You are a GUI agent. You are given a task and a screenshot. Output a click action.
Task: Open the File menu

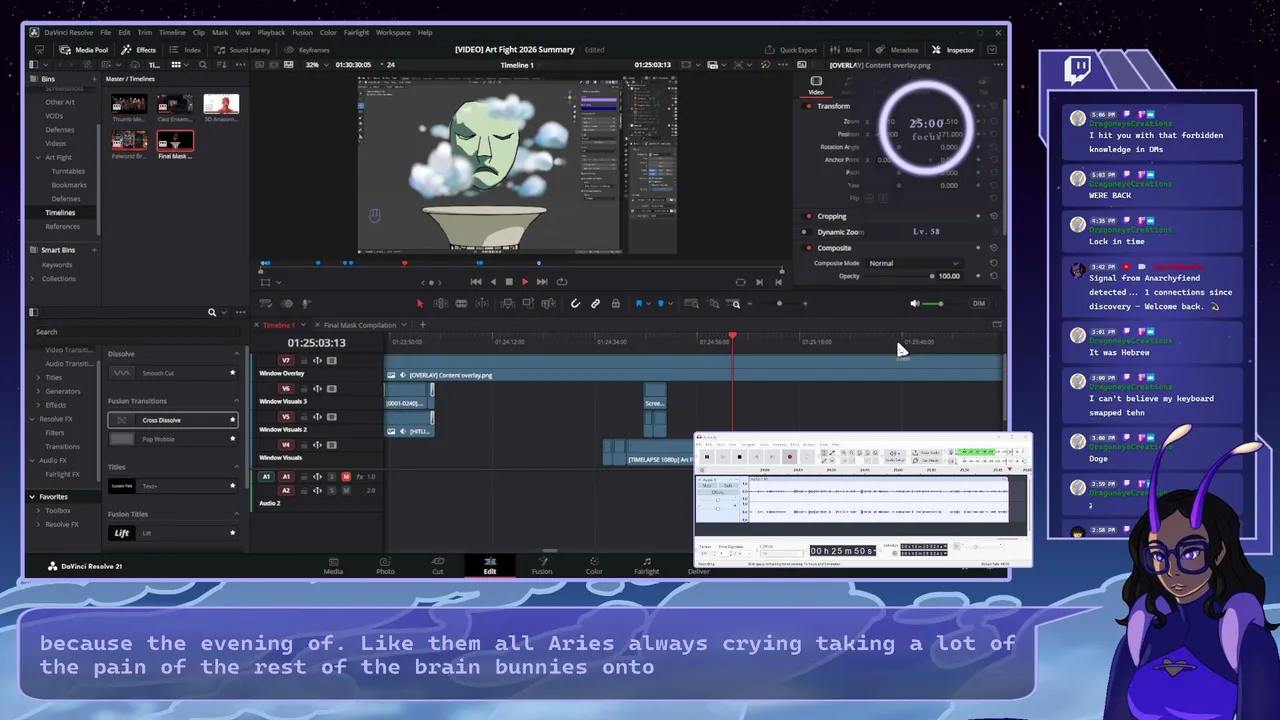click(x=105, y=32)
